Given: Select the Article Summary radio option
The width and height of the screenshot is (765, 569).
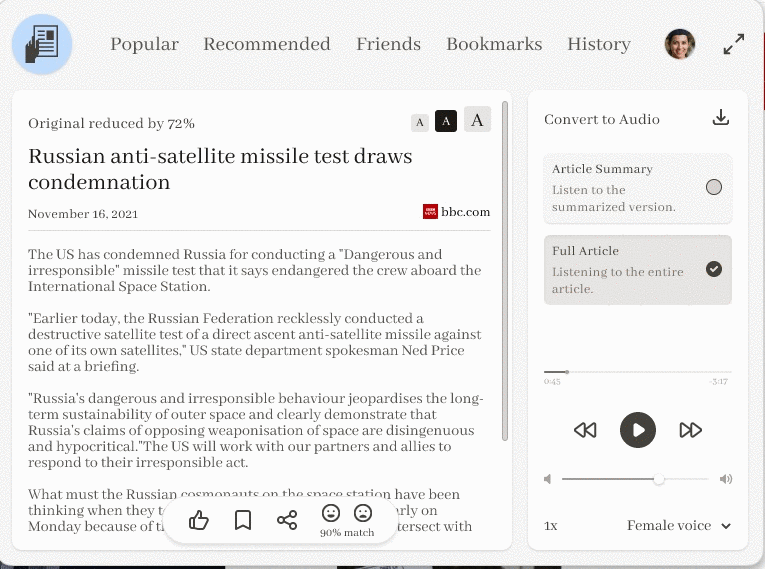Looking at the screenshot, I should pyautogui.click(x=714, y=187).
